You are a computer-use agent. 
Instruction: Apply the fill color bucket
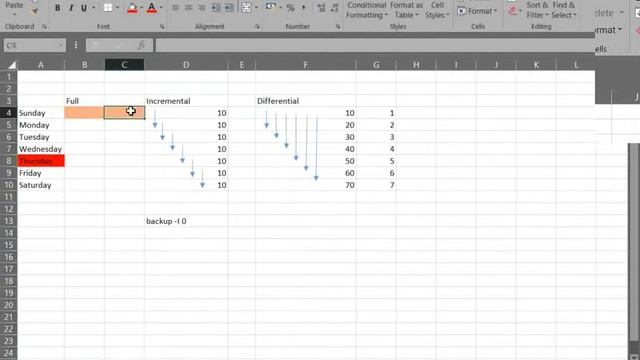pos(132,8)
